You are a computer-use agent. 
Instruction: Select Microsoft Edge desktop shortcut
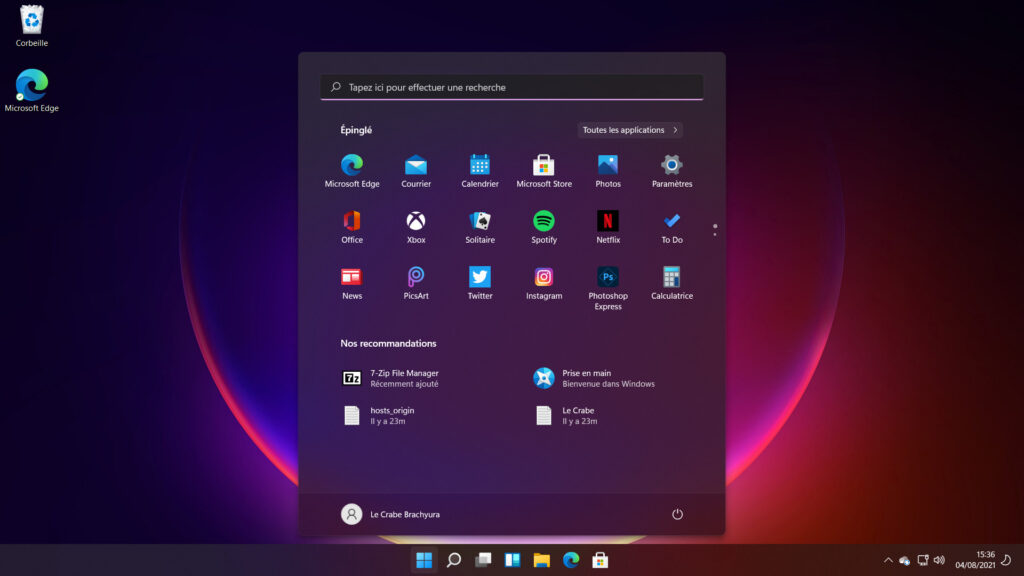point(31,90)
